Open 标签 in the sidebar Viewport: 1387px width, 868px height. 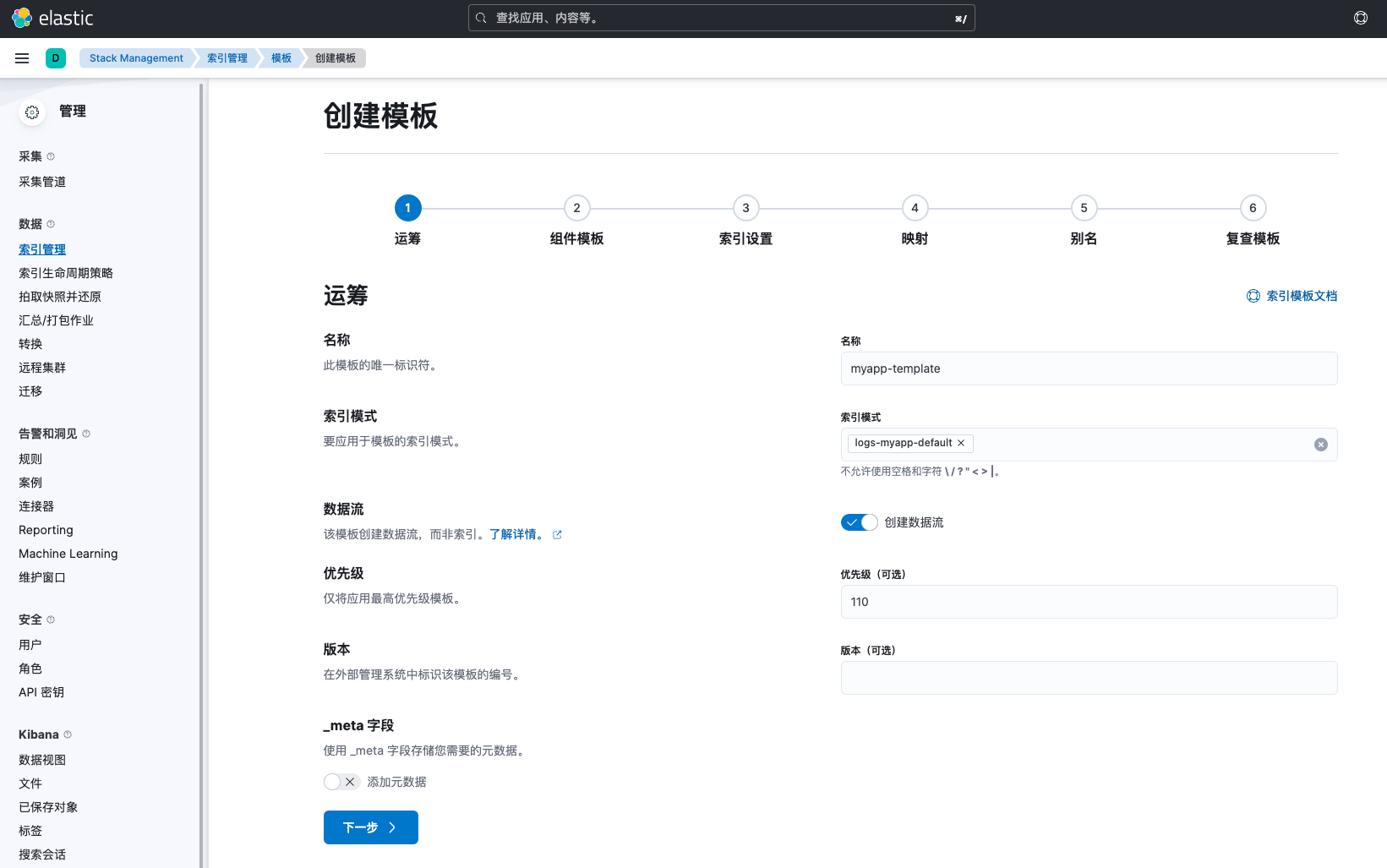30,831
